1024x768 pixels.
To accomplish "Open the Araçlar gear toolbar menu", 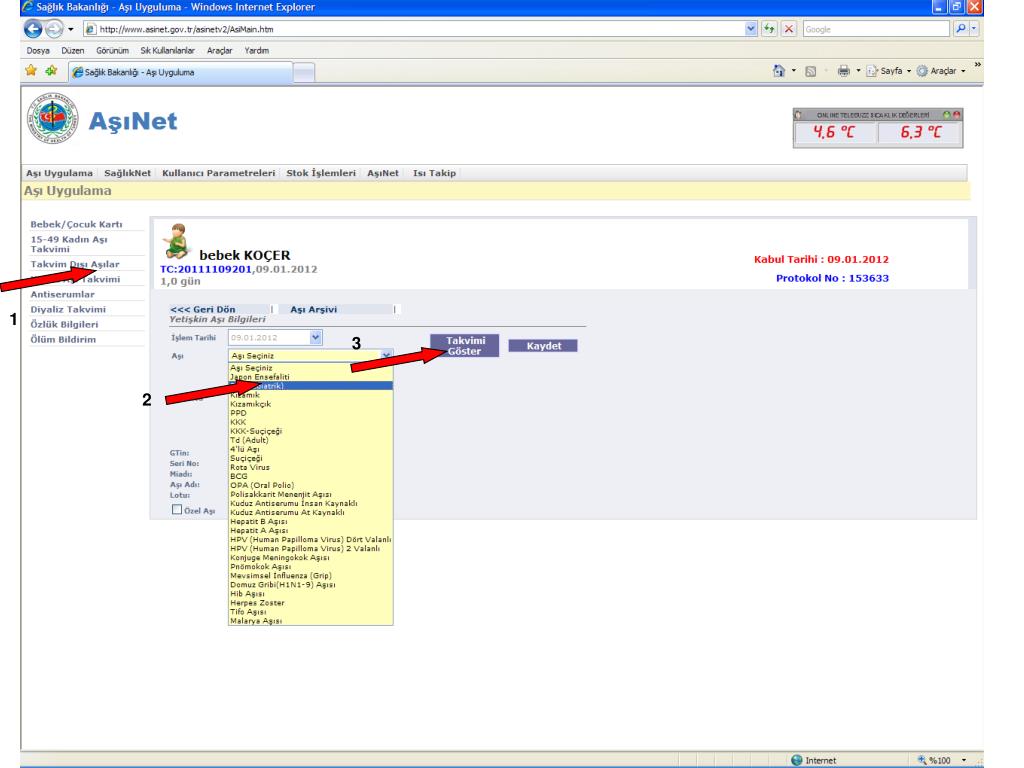I will (941, 71).
